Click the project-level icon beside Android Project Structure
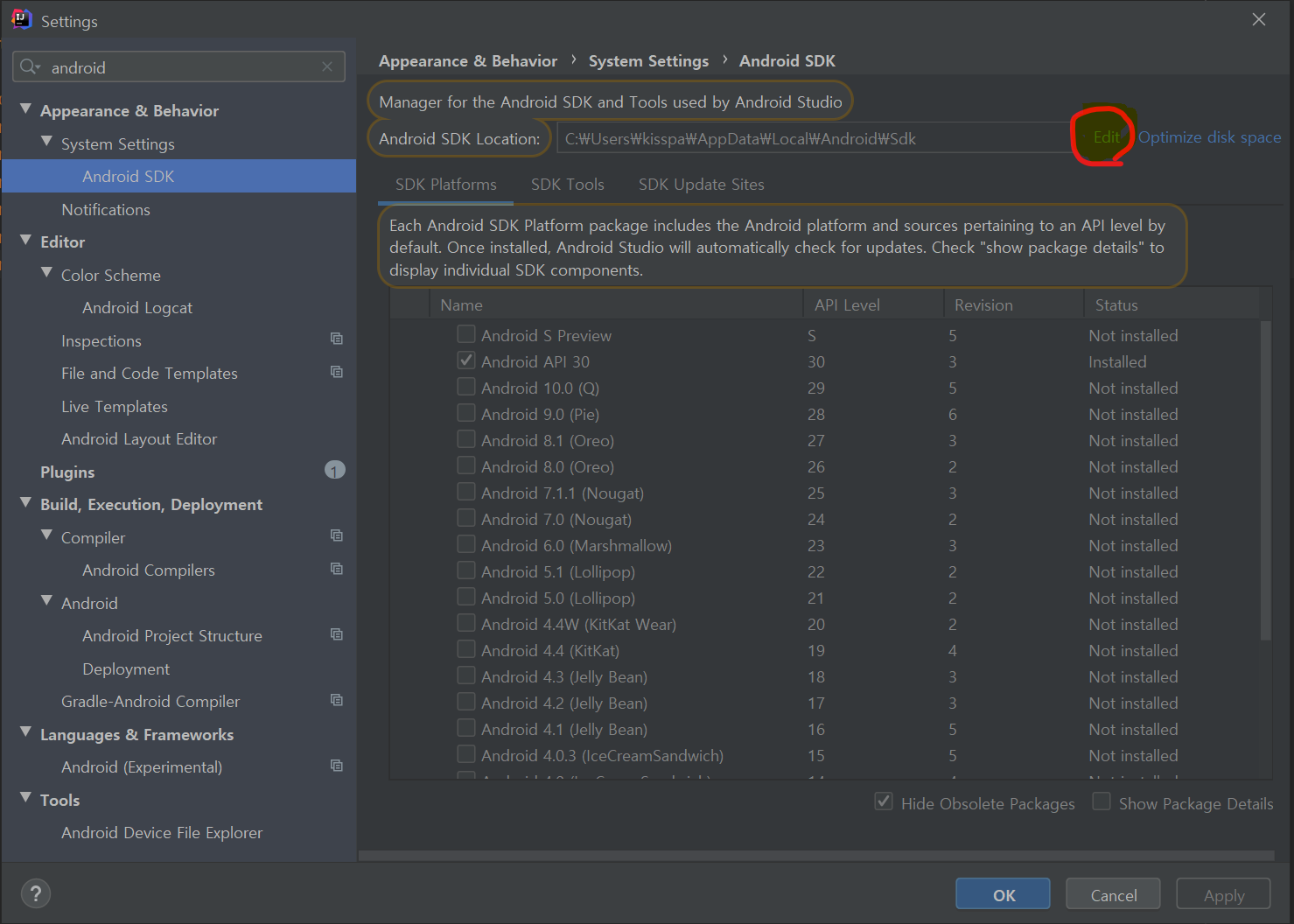 pyautogui.click(x=336, y=634)
